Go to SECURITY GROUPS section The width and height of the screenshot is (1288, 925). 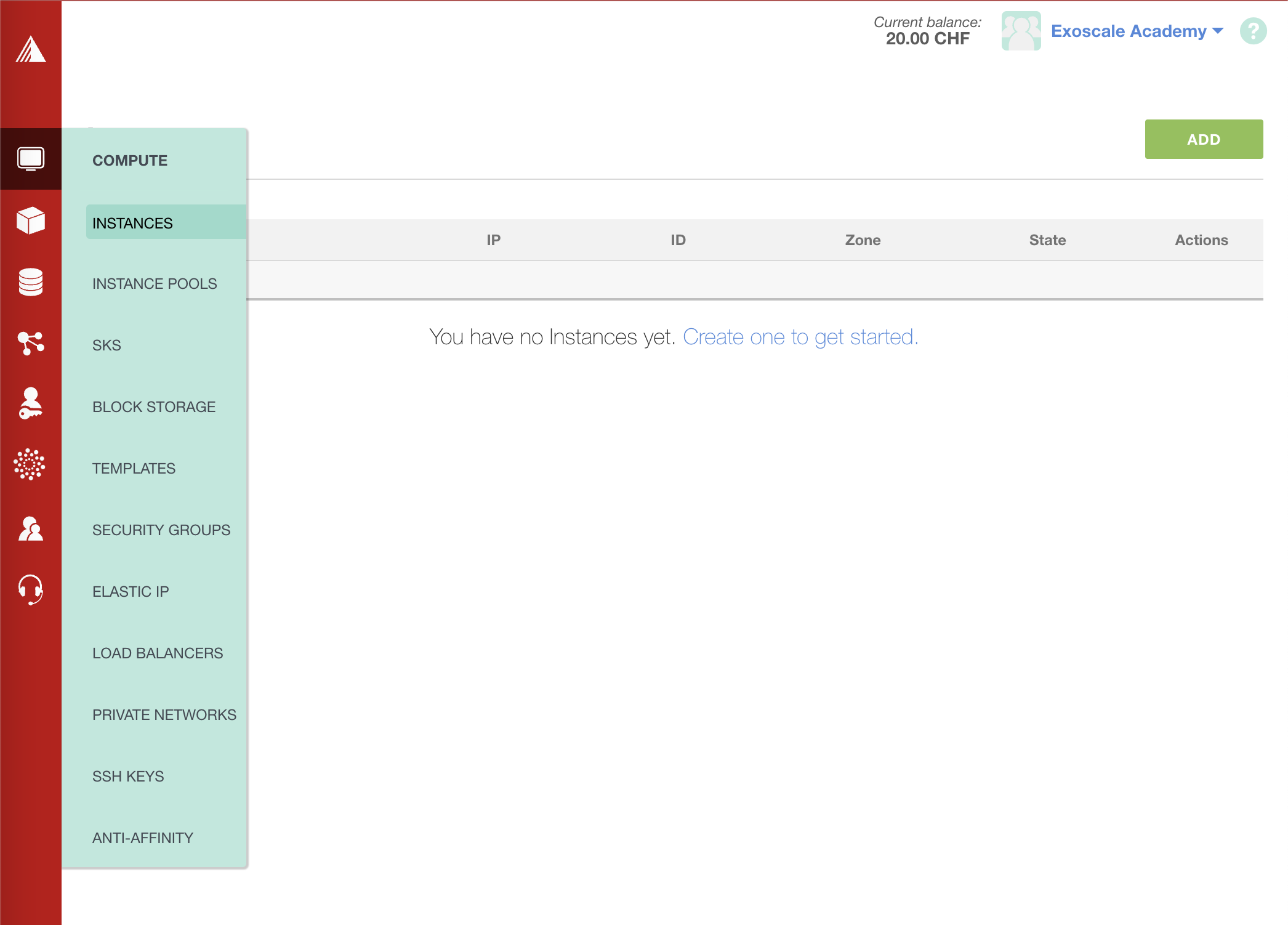point(161,530)
